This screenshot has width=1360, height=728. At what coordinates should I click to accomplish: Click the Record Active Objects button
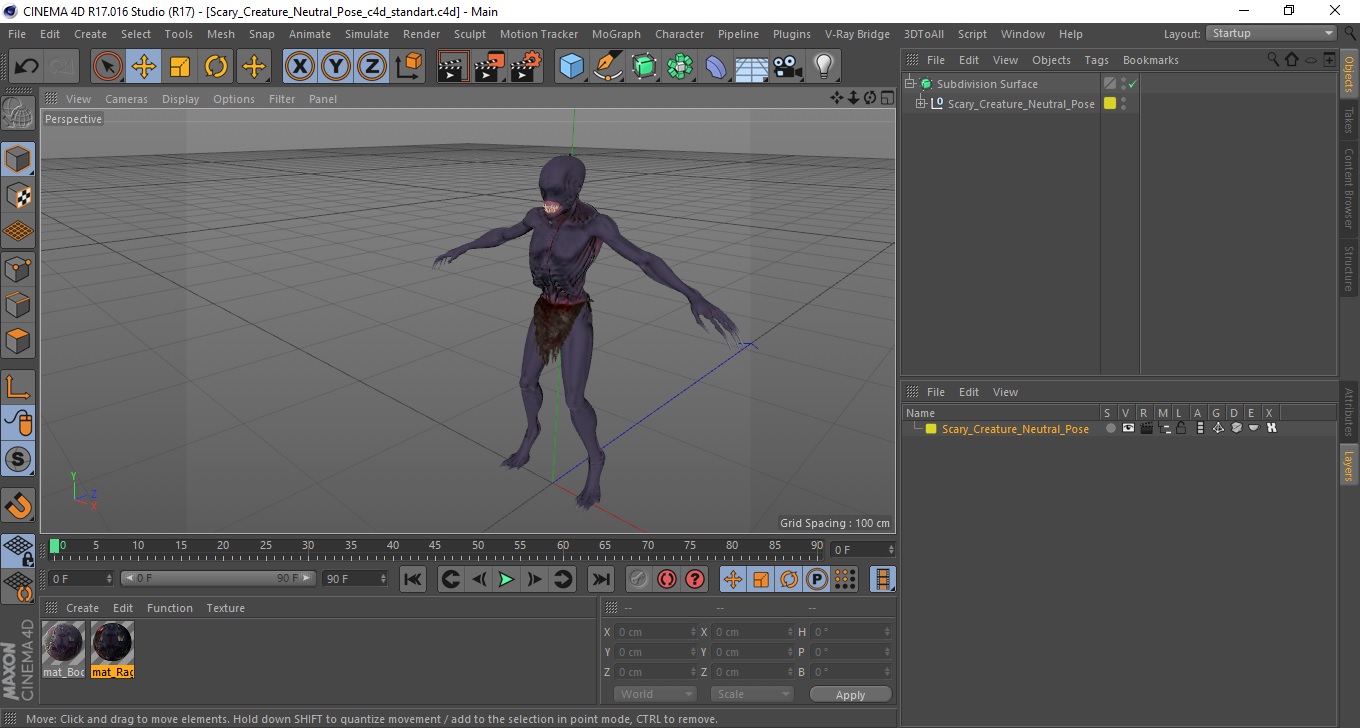[638, 579]
